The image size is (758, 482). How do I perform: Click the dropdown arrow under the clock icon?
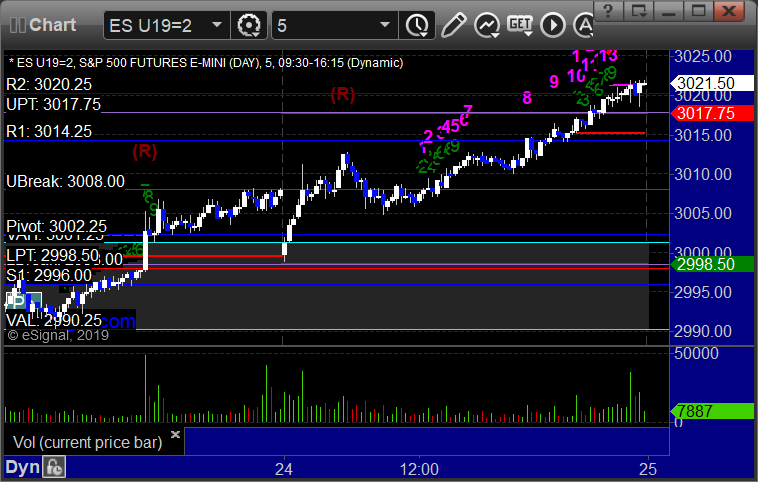click(x=423, y=35)
